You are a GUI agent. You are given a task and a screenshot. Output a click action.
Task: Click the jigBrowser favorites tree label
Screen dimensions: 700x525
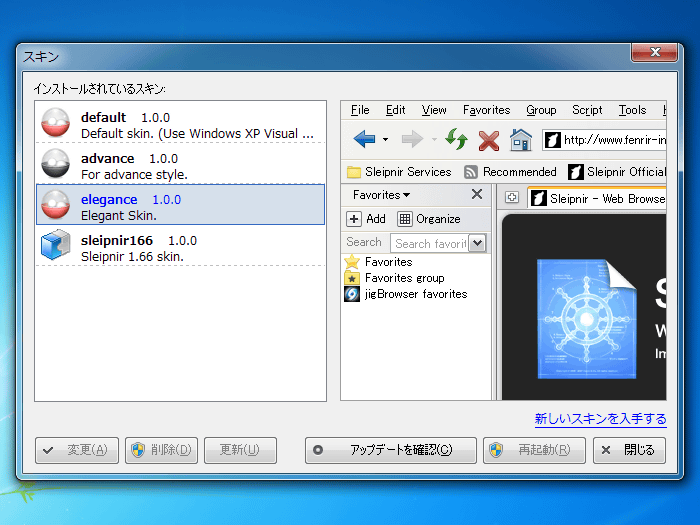(416, 294)
